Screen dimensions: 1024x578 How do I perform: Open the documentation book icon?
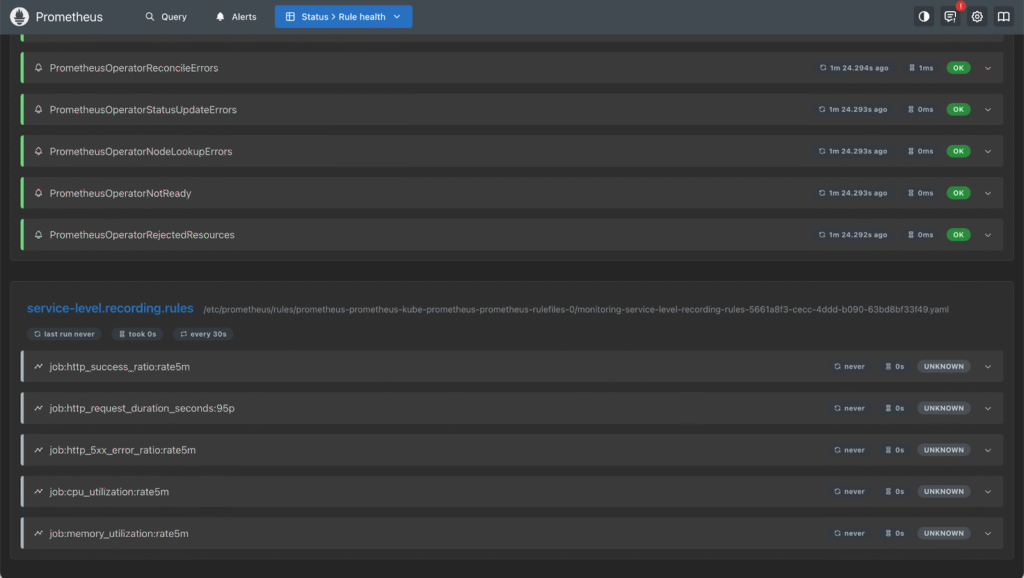click(1004, 17)
